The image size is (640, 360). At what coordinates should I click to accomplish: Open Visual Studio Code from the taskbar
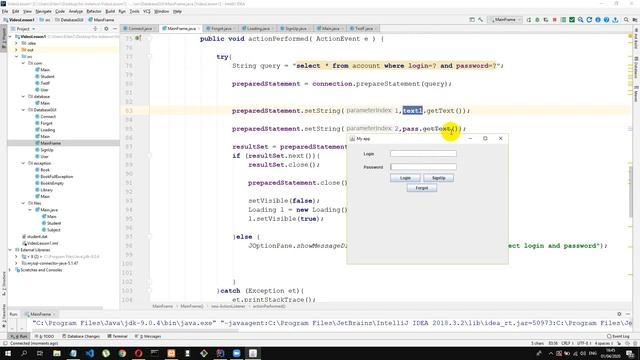(90, 353)
